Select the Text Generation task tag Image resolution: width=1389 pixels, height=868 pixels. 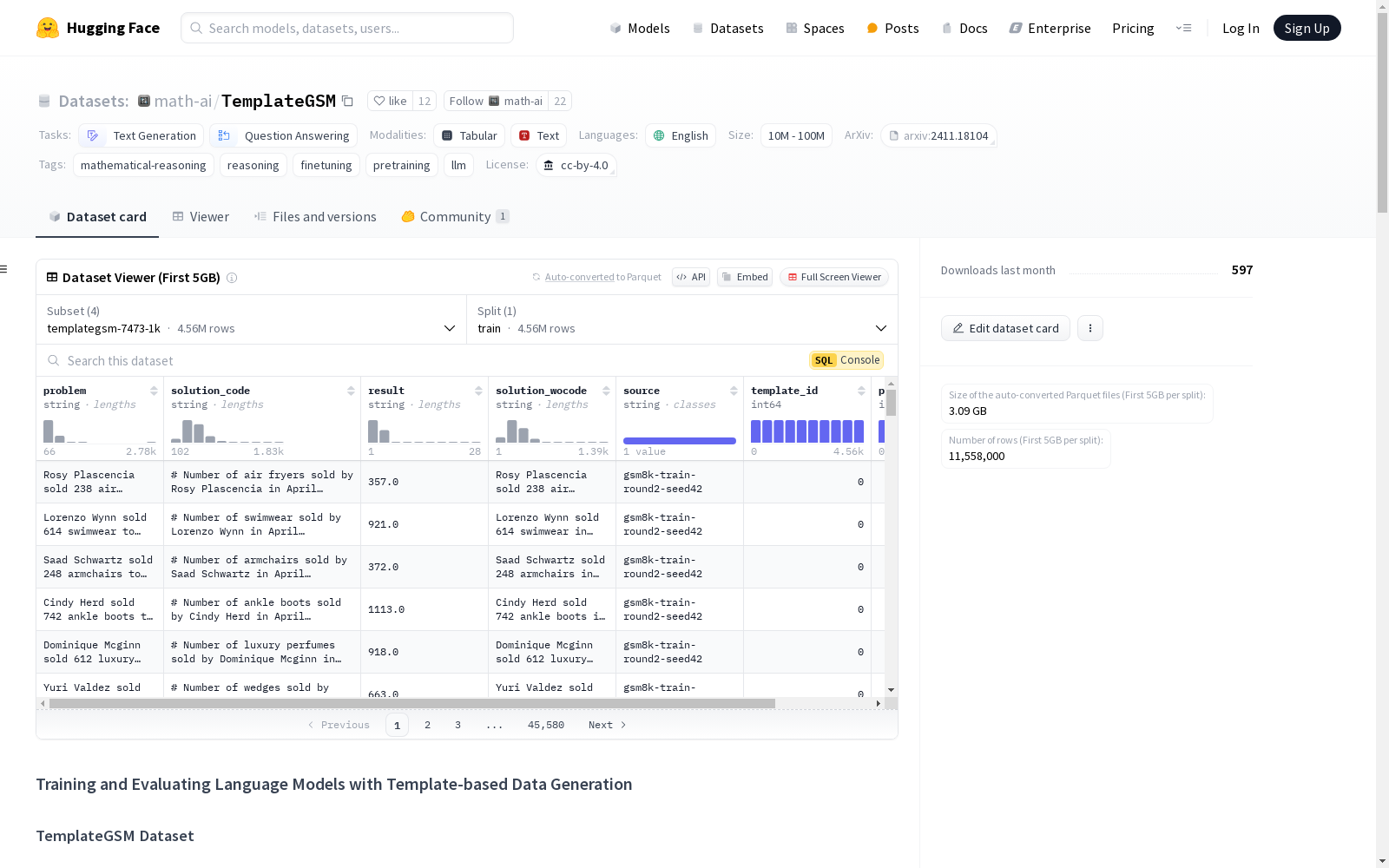click(x=142, y=135)
